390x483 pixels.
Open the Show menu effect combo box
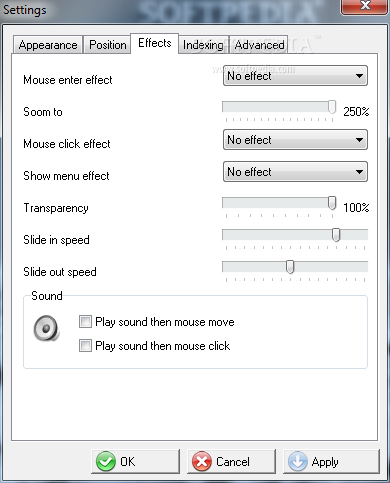coord(295,172)
